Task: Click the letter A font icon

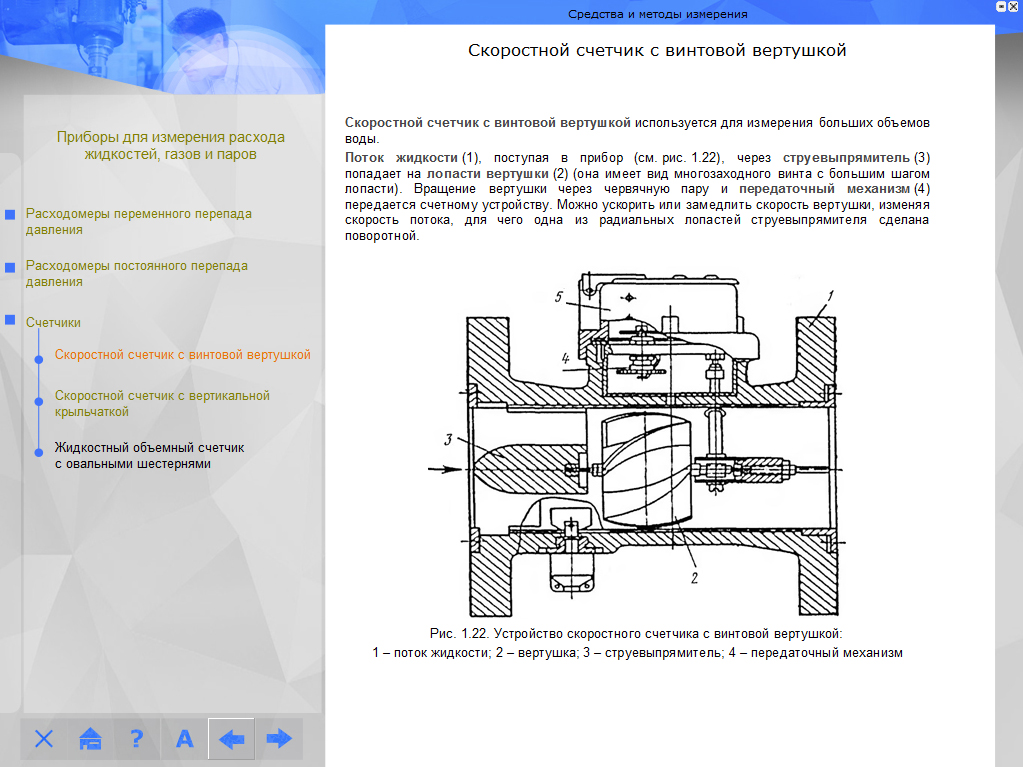Action: point(184,739)
